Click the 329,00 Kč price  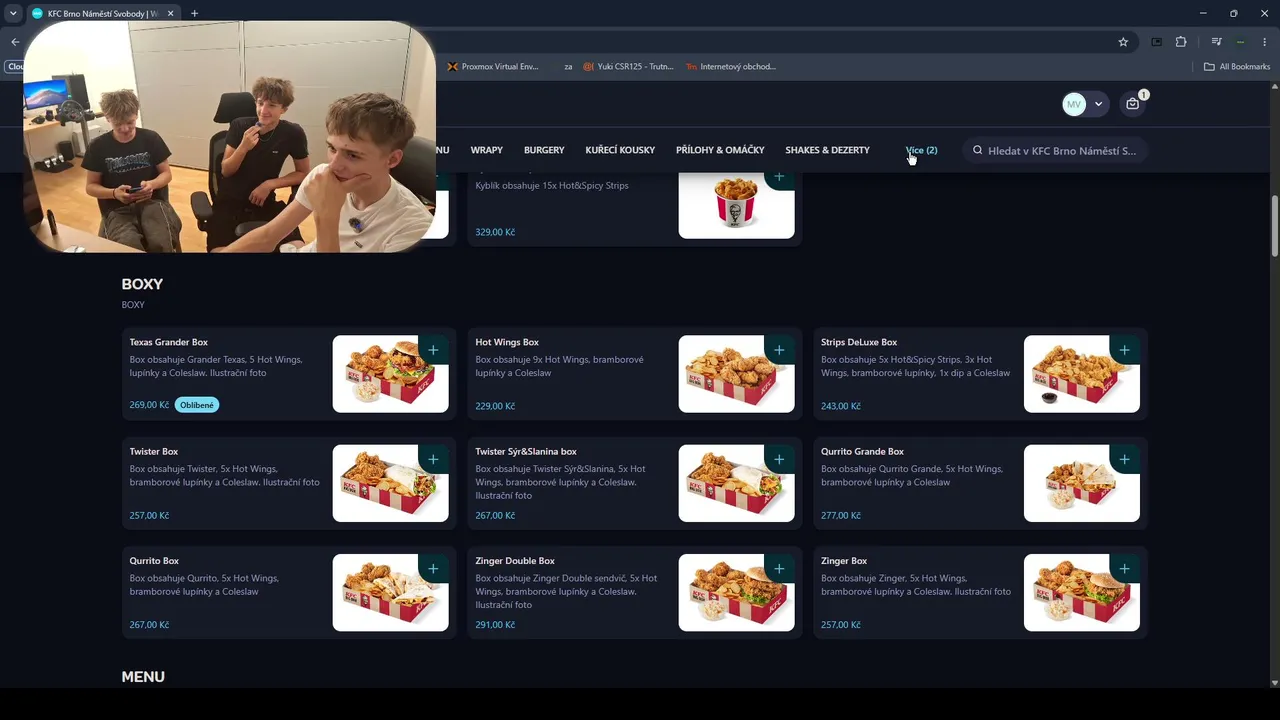[x=495, y=232]
